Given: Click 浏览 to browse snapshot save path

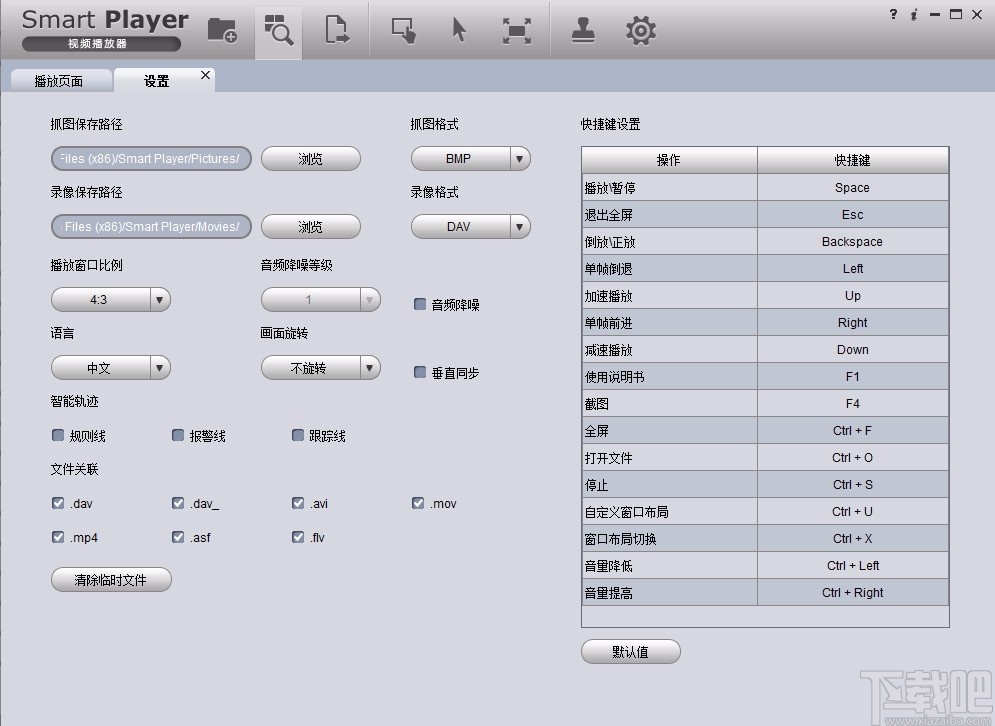Looking at the screenshot, I should [310, 158].
